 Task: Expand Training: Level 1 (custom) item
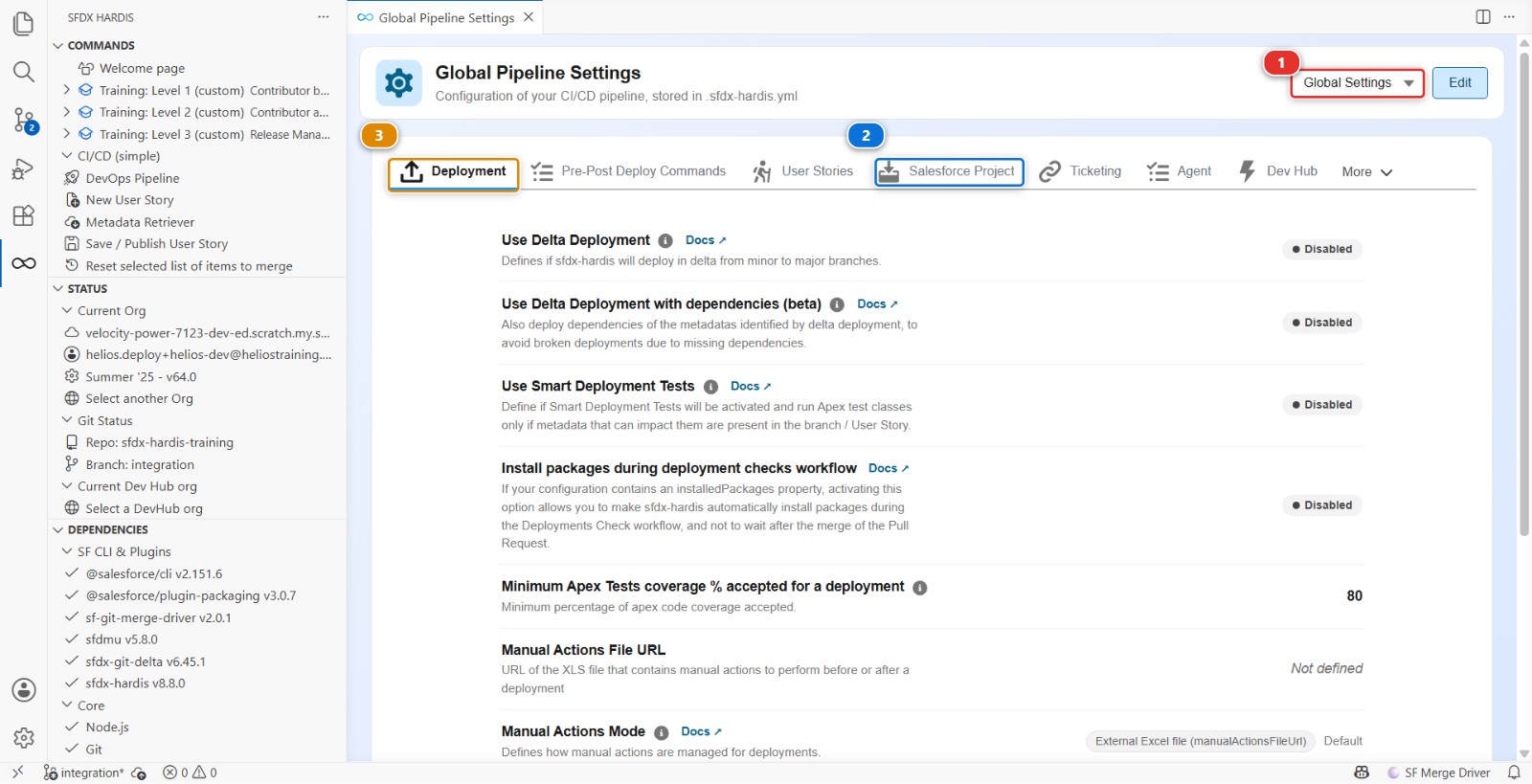point(67,90)
